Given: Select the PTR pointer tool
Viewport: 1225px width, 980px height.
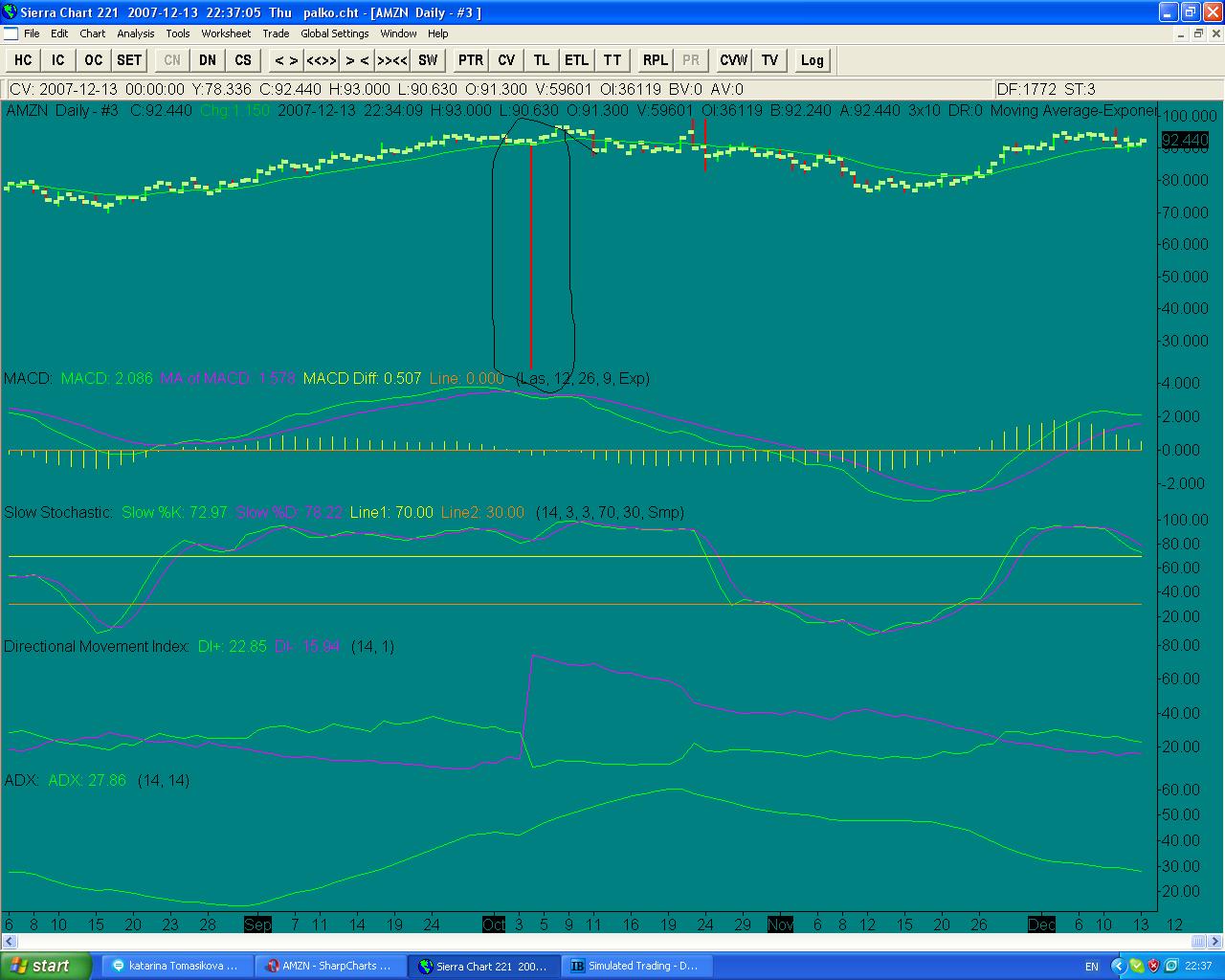Looking at the screenshot, I should 471,60.
